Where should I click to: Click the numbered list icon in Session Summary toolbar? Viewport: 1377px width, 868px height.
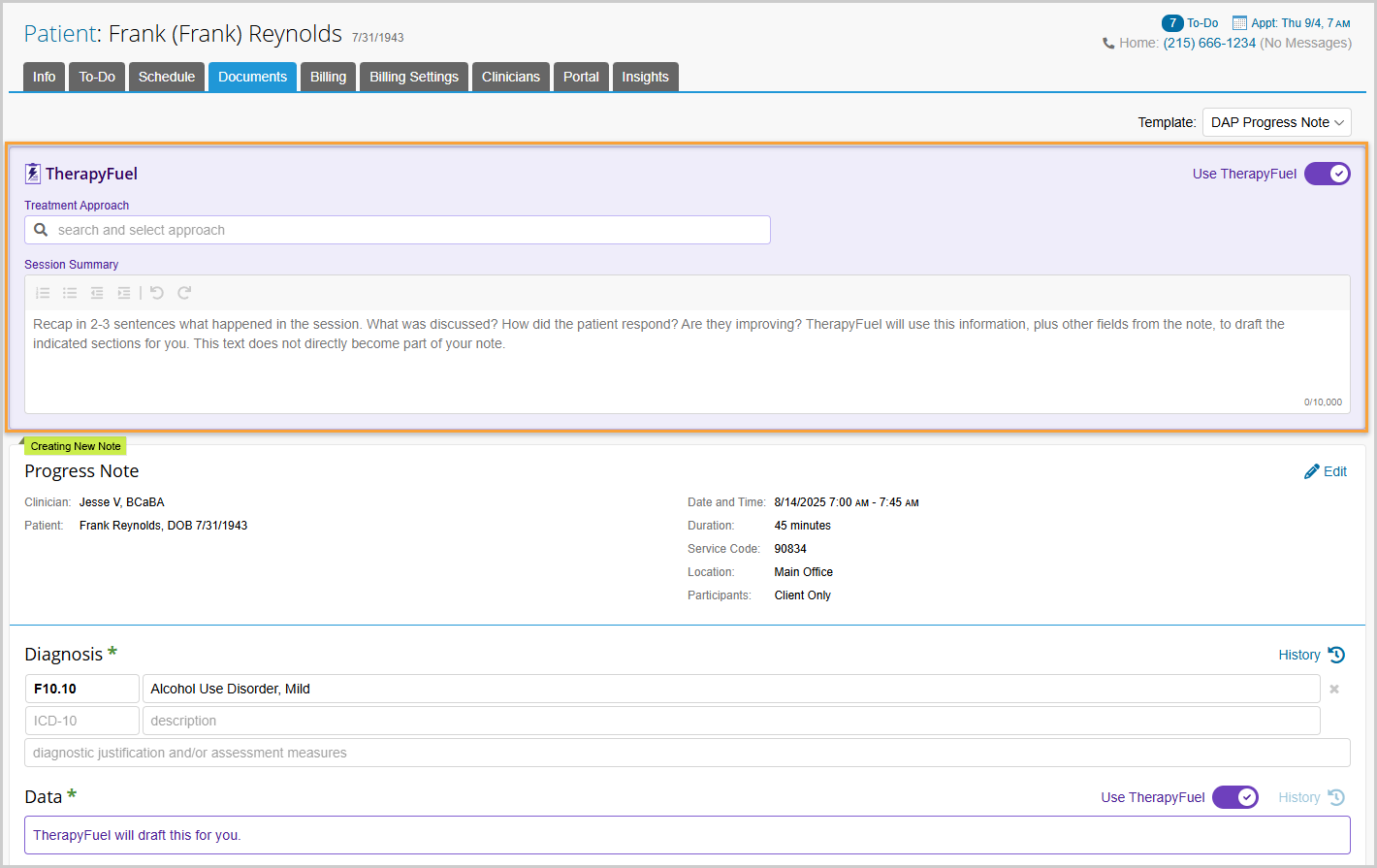(x=43, y=293)
